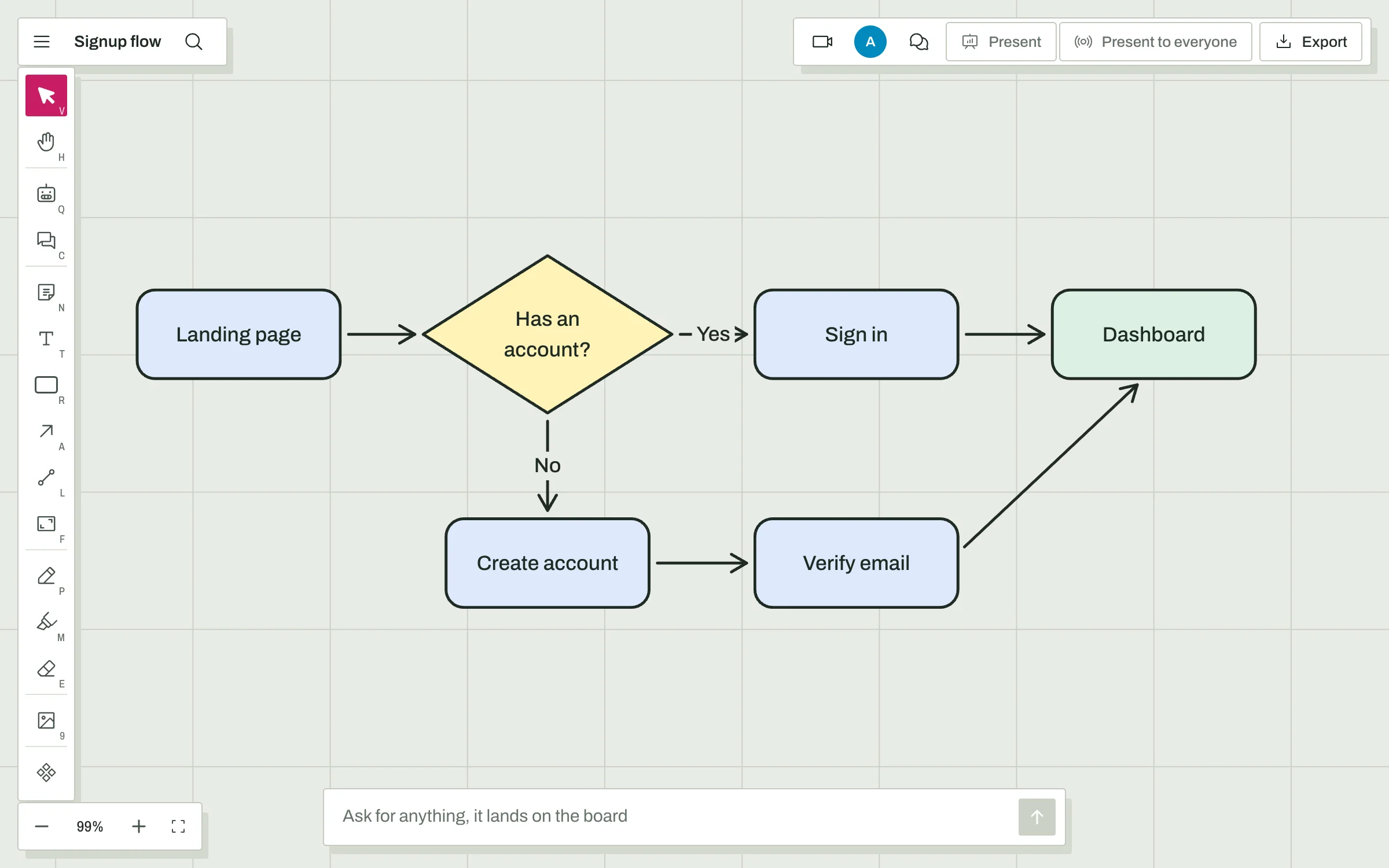
Task: Open the chat conversations icon
Action: [918, 42]
